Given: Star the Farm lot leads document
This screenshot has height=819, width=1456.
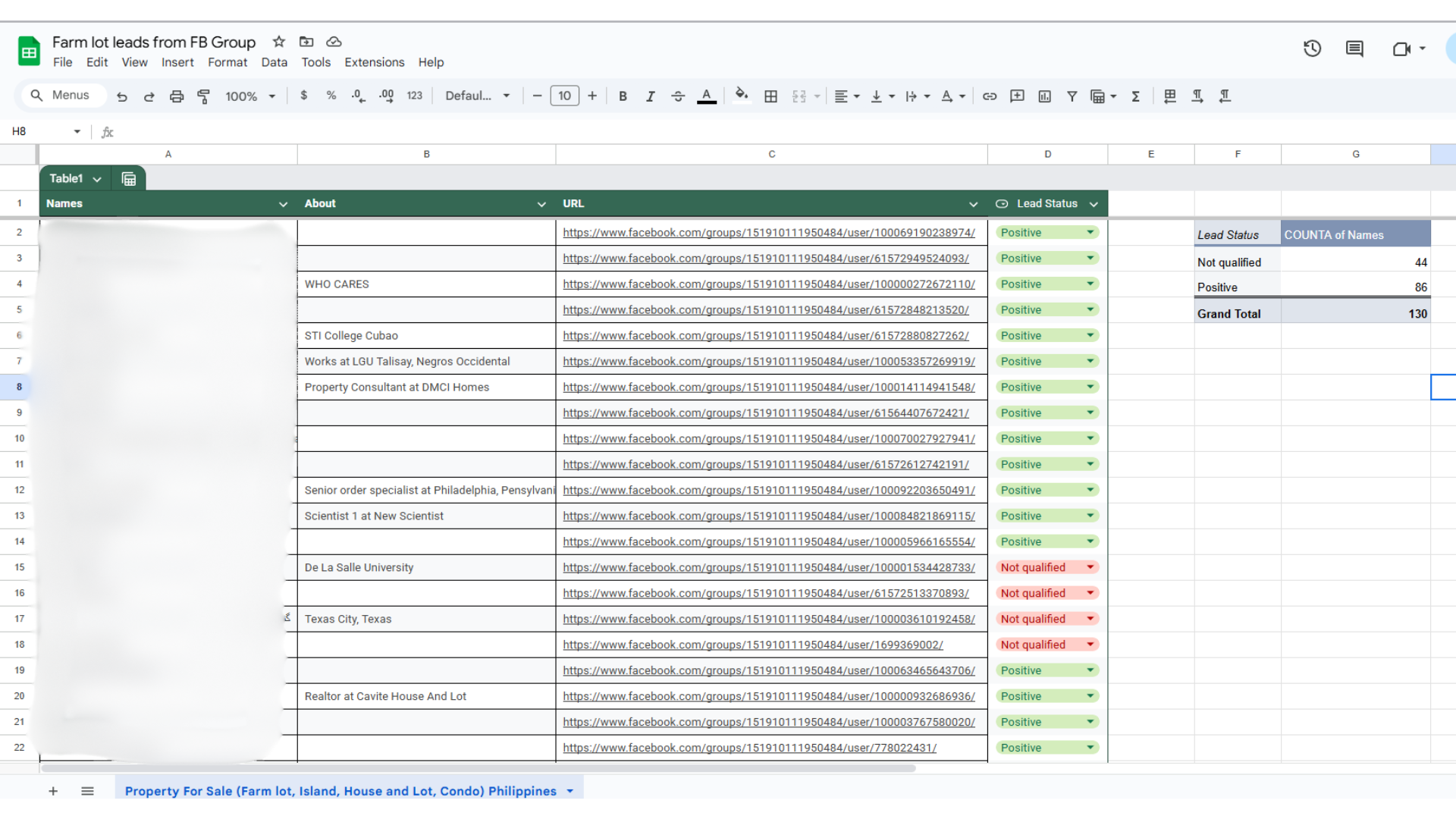Looking at the screenshot, I should pos(279,42).
